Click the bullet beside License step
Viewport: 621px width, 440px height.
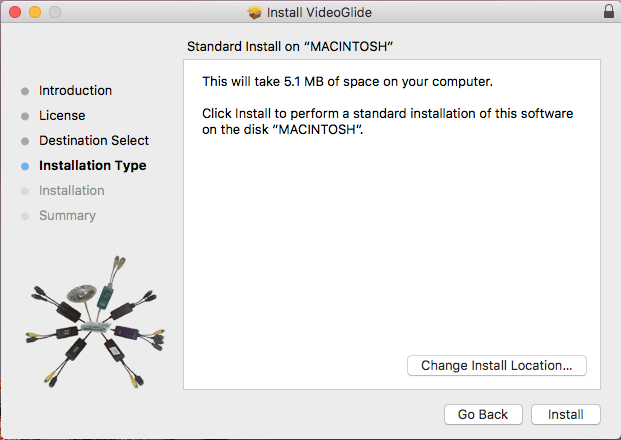point(25,116)
